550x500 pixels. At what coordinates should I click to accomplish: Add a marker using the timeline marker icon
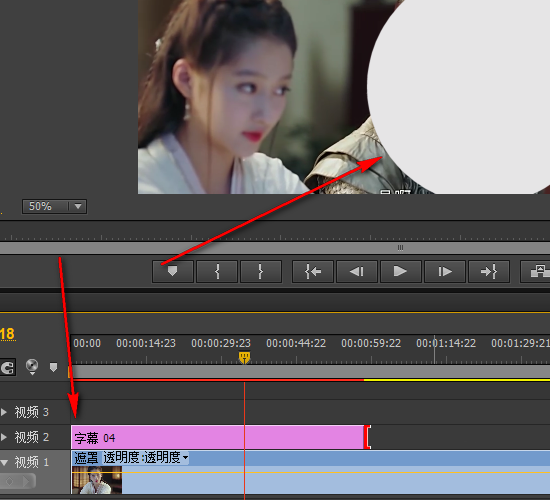point(53,367)
